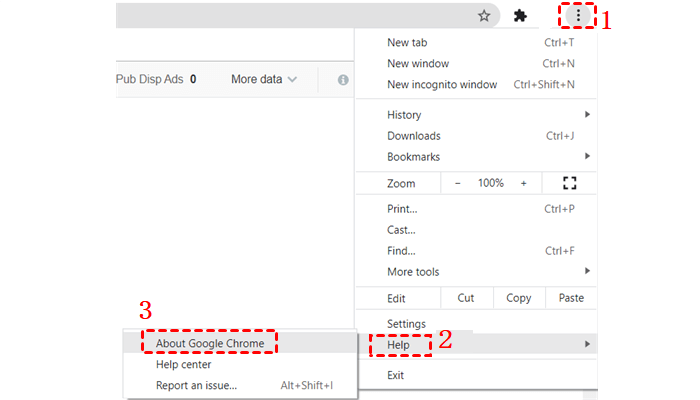Bookmark this page with the star icon
Viewport: 700px width, 400px height.
coord(484,16)
